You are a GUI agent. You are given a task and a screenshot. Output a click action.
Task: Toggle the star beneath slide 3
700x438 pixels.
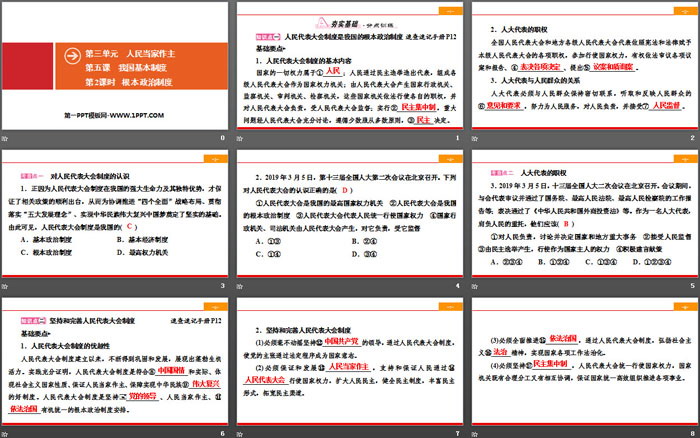click(x=5, y=286)
